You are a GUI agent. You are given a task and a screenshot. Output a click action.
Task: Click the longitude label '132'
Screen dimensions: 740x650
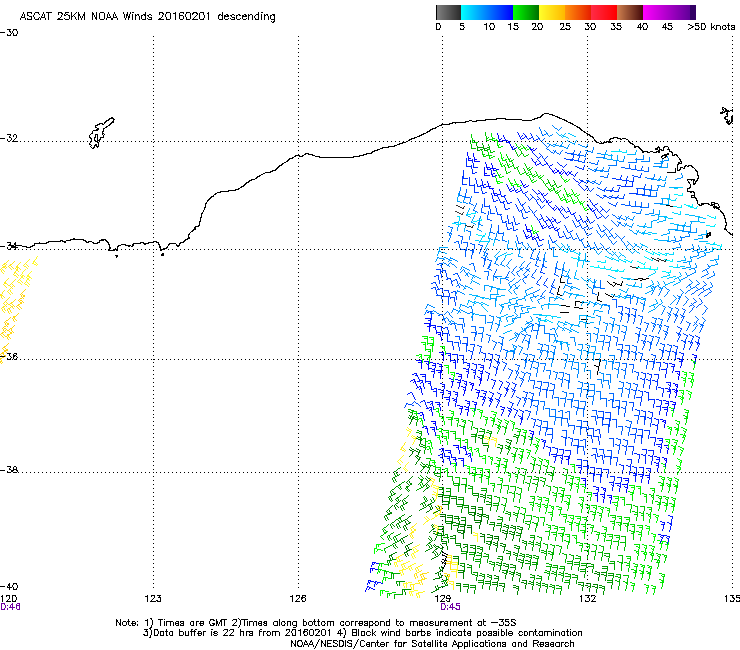click(588, 599)
